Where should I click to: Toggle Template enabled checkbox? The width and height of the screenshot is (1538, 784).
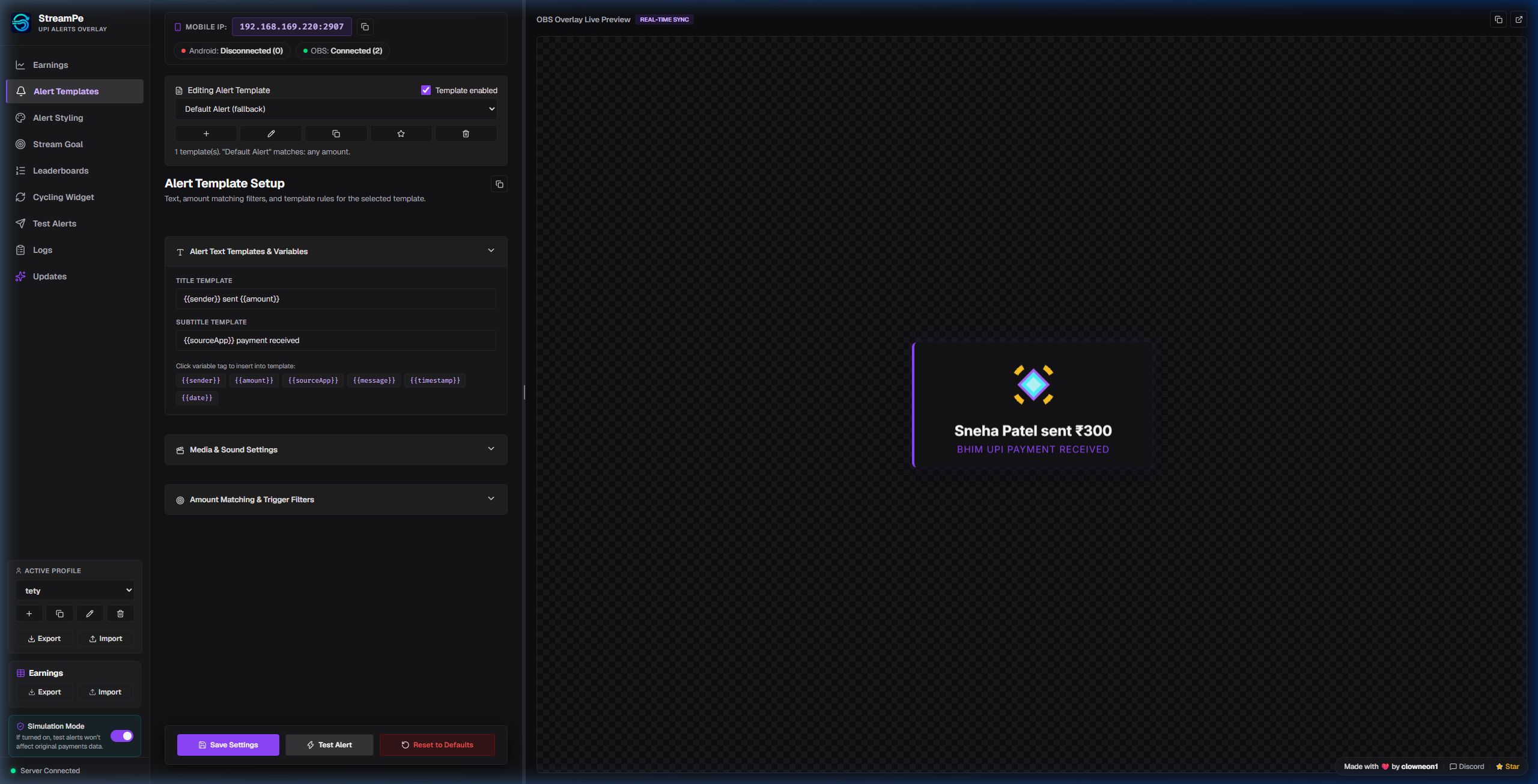(x=426, y=90)
